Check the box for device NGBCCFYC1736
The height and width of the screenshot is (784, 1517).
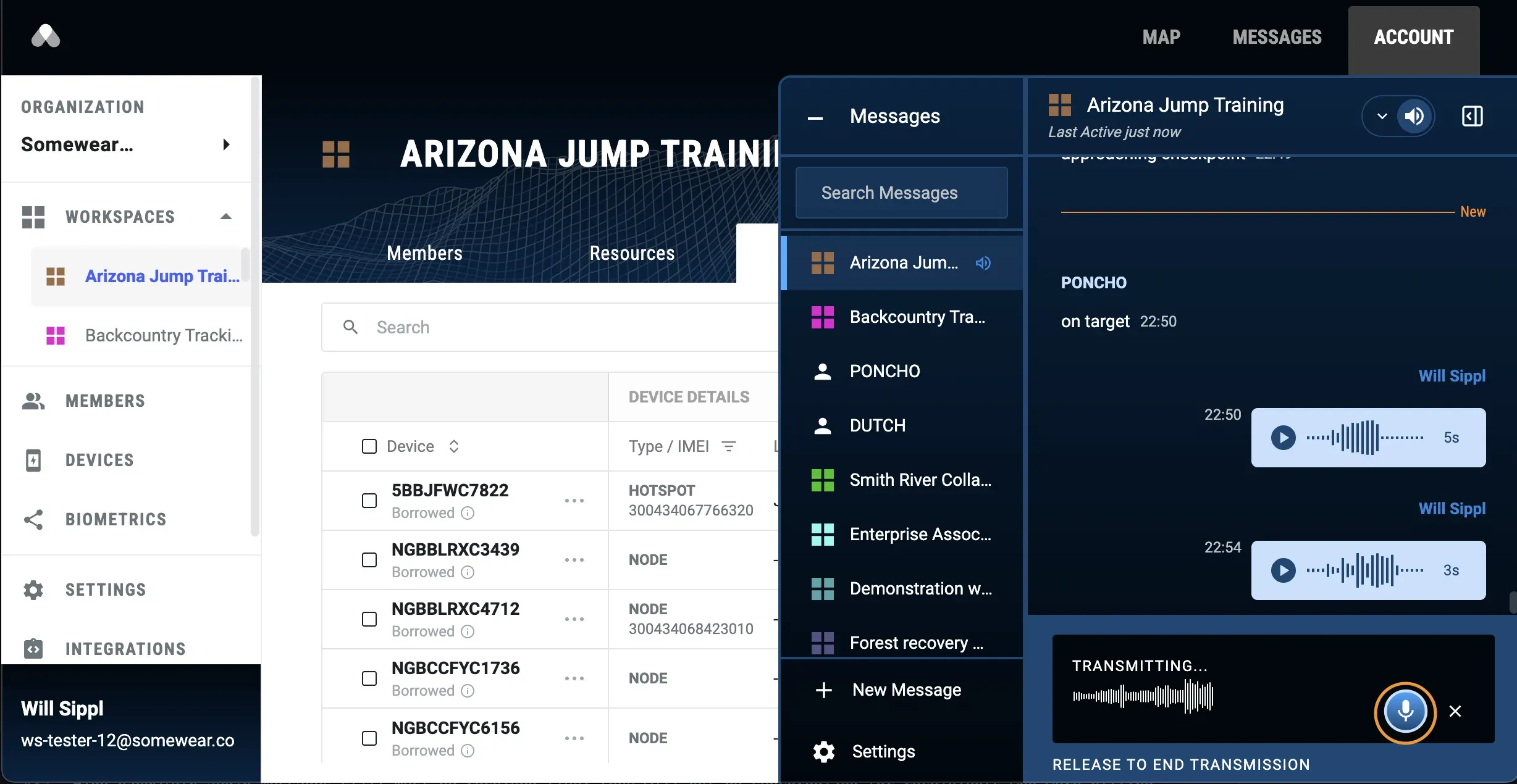pyautogui.click(x=369, y=678)
